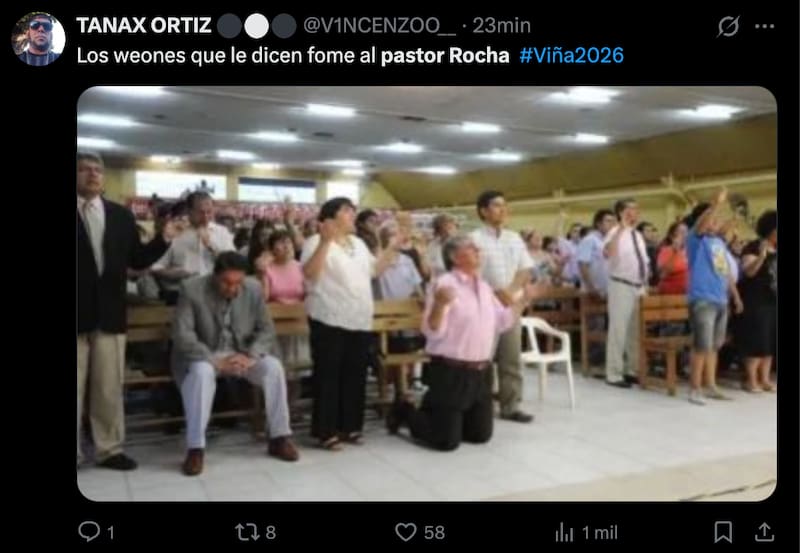Open the #Viña2026 hashtag
The width and height of the screenshot is (800, 553).
[571, 55]
